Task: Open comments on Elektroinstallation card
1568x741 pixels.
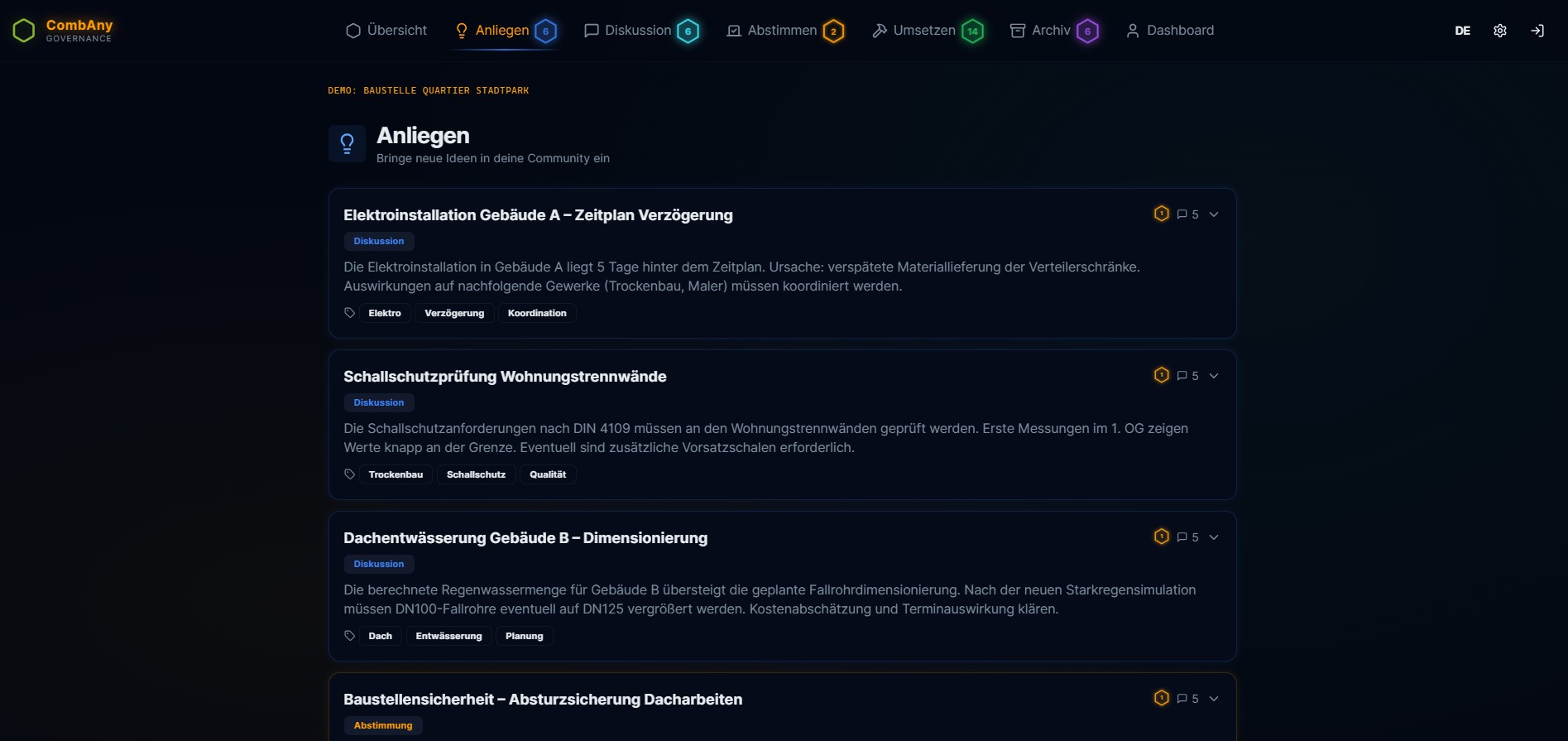Action: (1187, 214)
